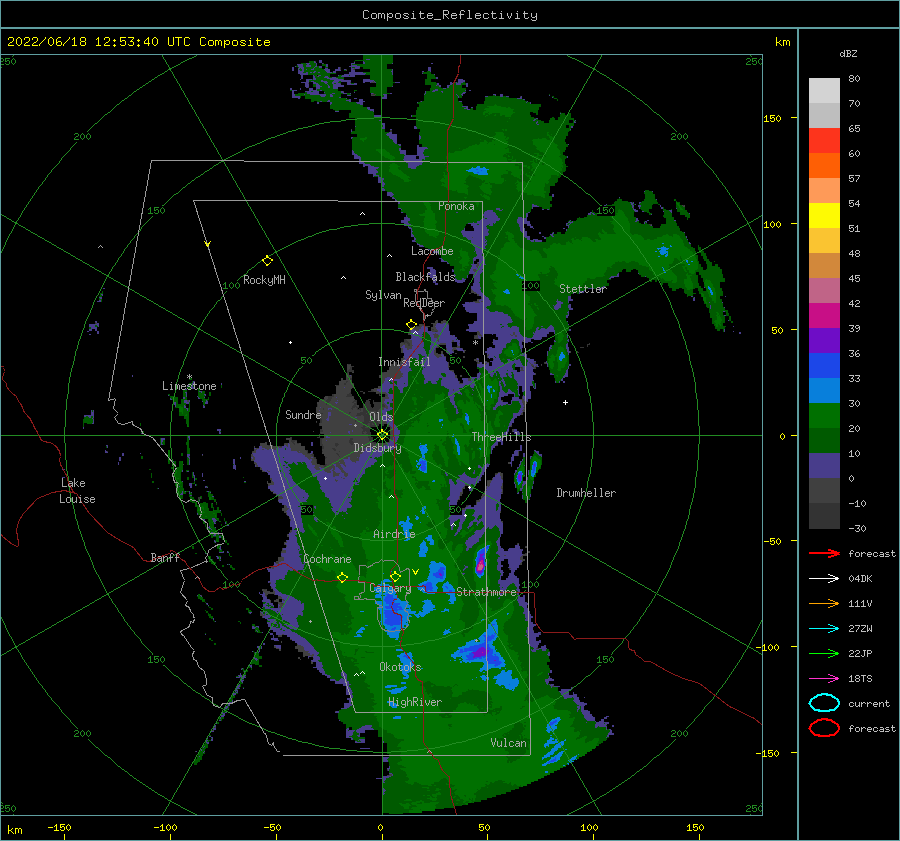Click the cyan current ellipse icon
Viewport: 900px width, 841px height.
(824, 703)
